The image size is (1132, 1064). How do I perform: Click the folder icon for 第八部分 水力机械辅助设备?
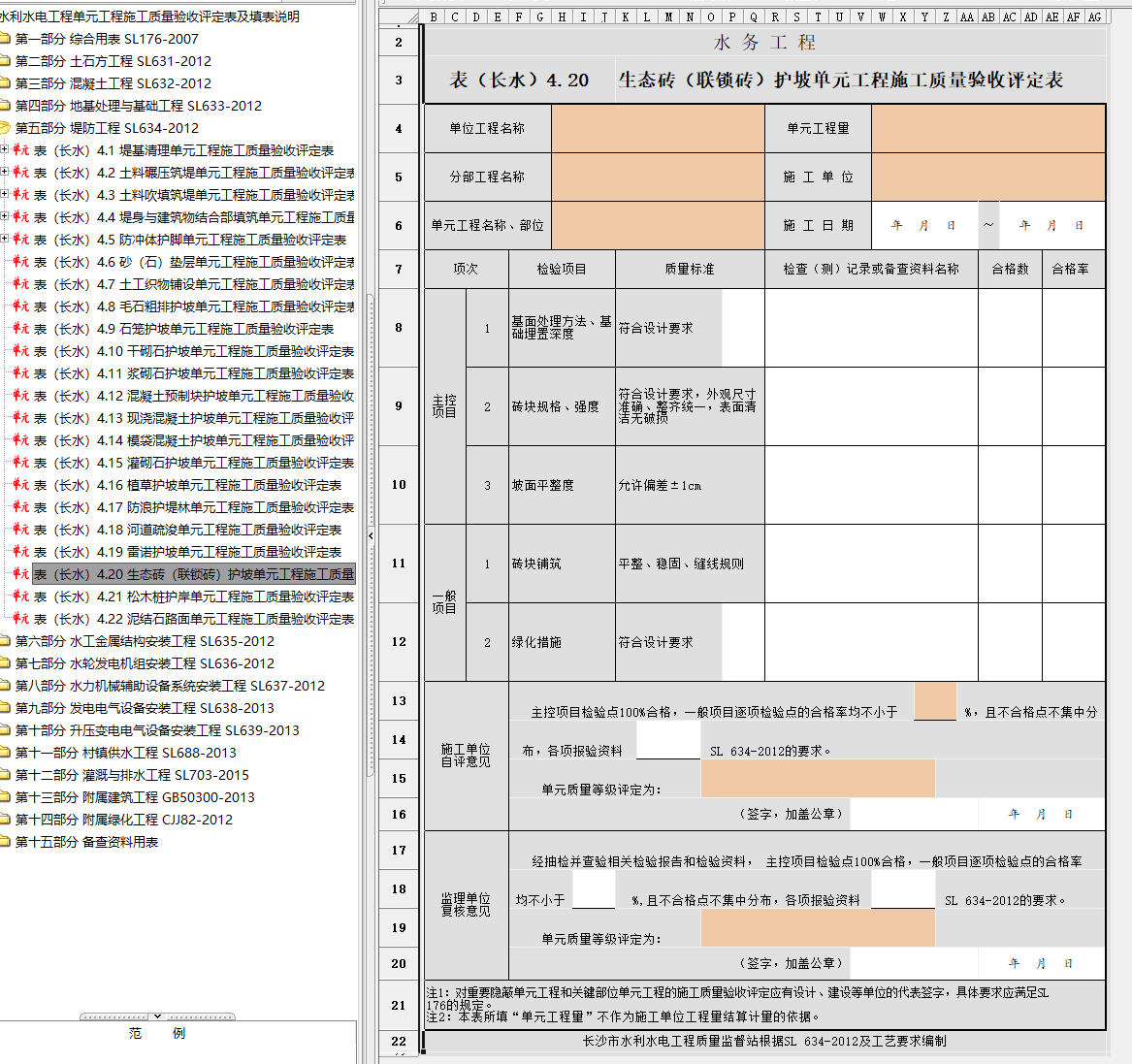pyautogui.click(x=5, y=686)
